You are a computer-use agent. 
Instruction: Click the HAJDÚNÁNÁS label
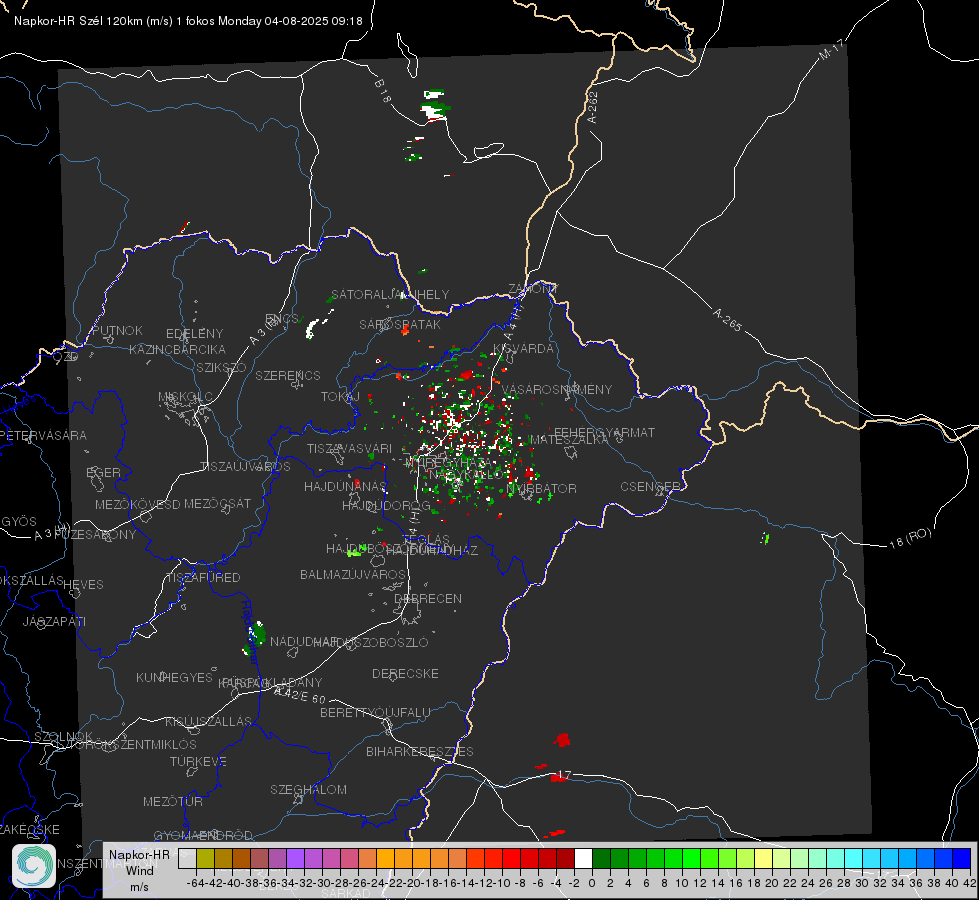[x=345, y=486]
